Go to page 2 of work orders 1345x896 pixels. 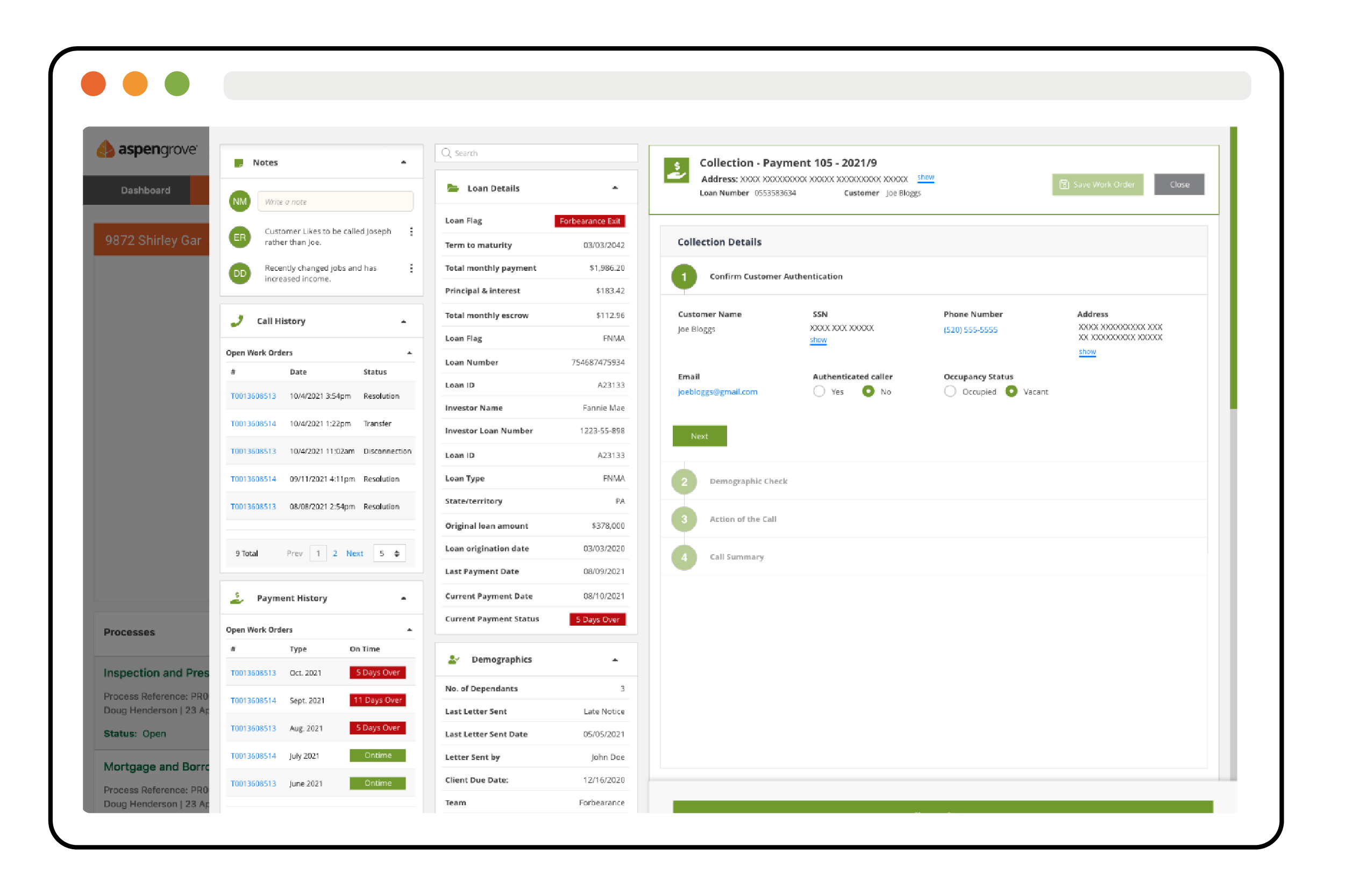point(335,553)
